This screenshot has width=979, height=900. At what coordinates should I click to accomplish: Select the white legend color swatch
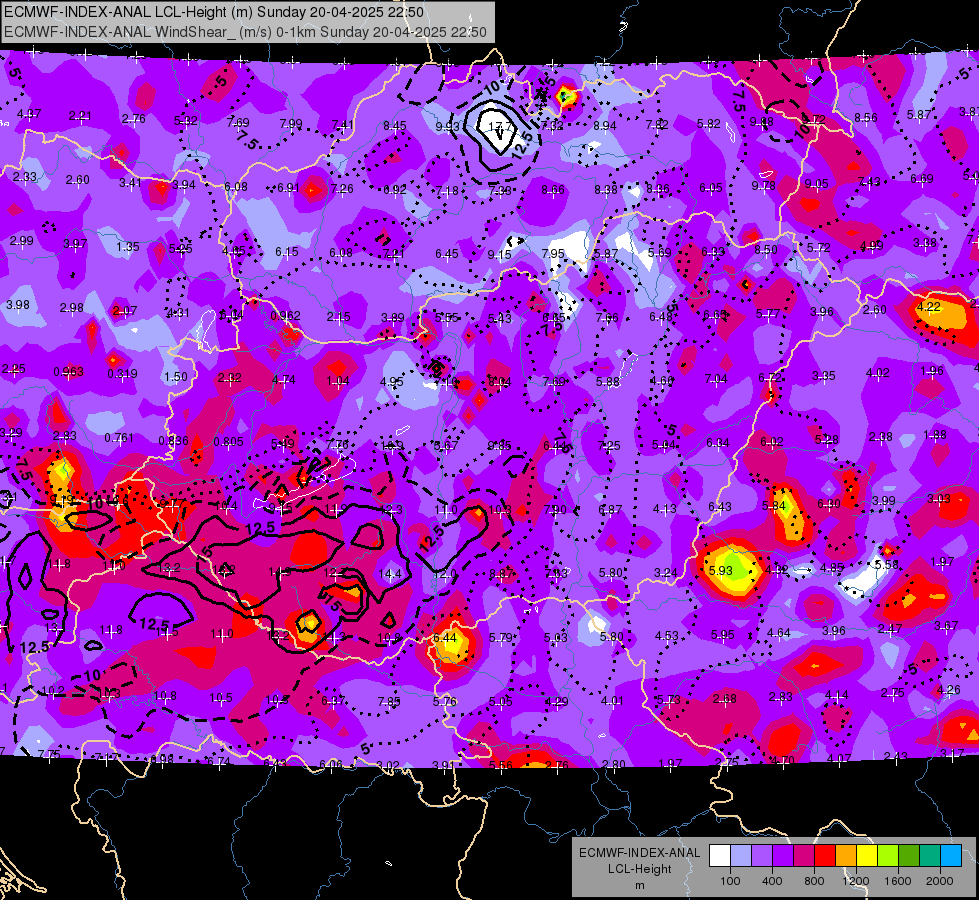click(720, 856)
